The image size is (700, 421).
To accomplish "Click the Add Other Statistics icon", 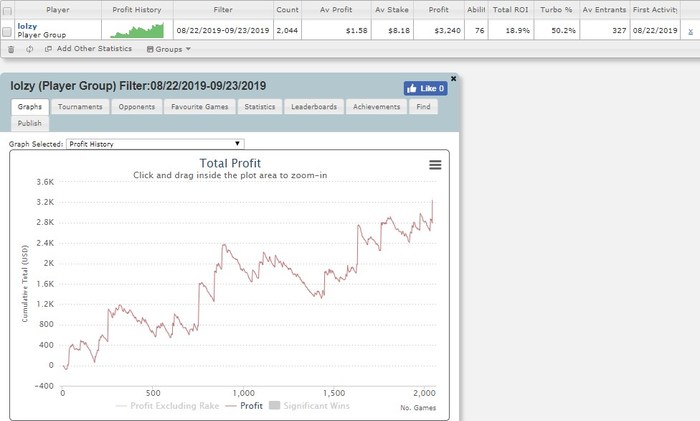I will 48,49.
